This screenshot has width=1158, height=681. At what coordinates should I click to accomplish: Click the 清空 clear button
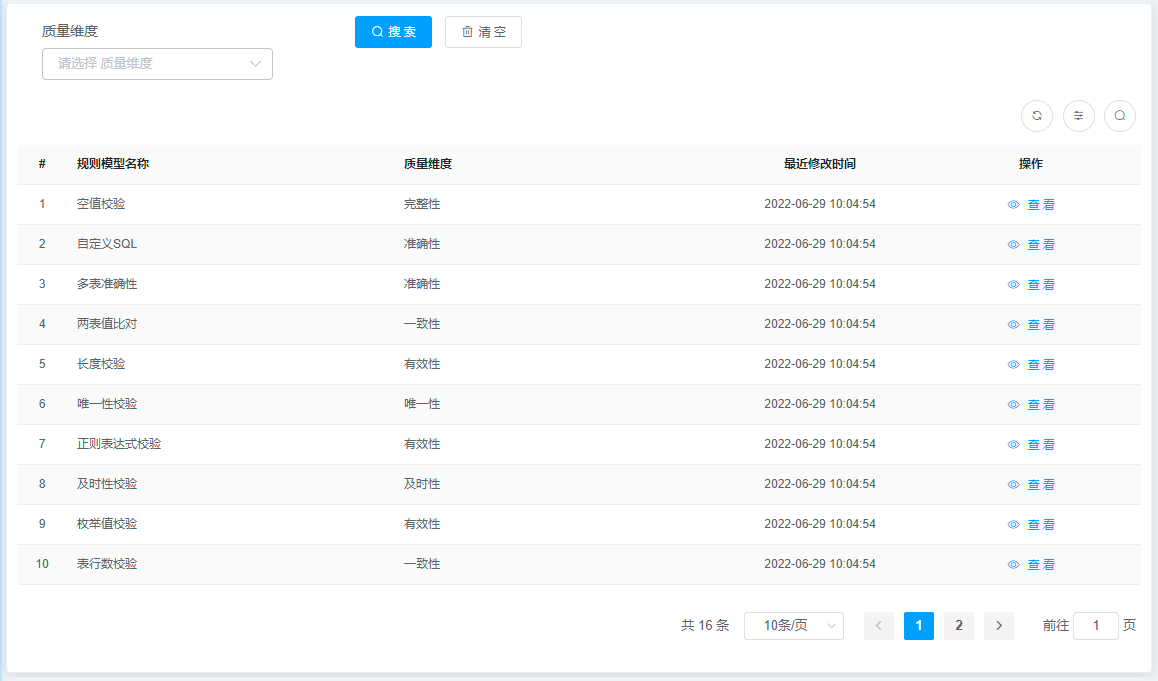[x=483, y=31]
